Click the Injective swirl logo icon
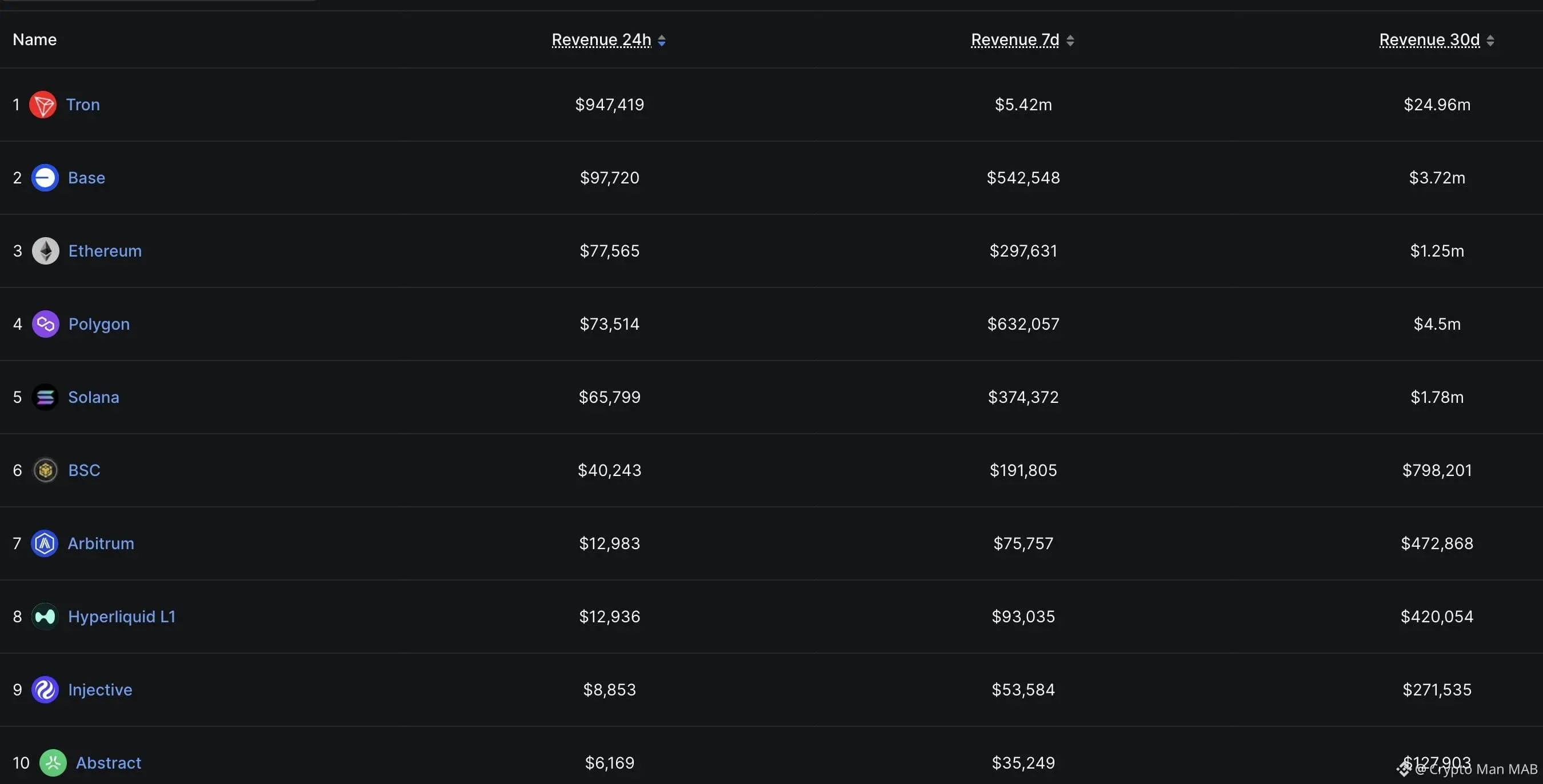 [x=45, y=689]
